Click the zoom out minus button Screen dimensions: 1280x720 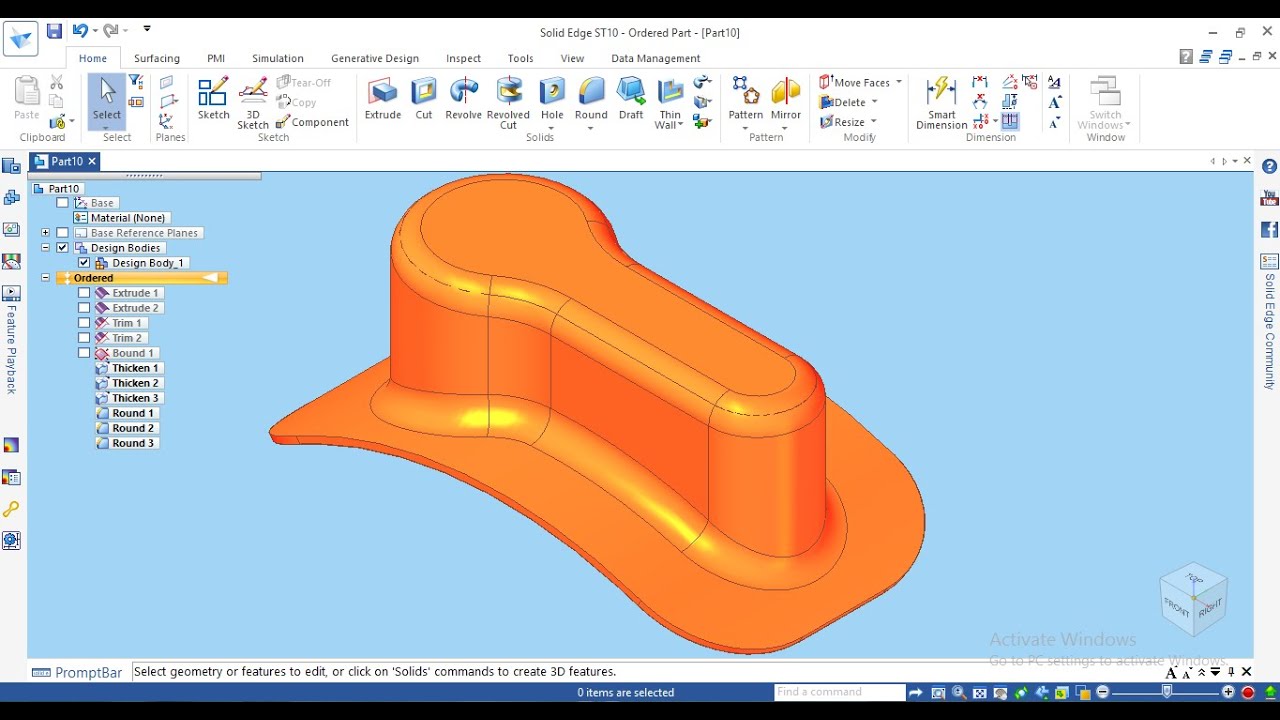point(1103,692)
